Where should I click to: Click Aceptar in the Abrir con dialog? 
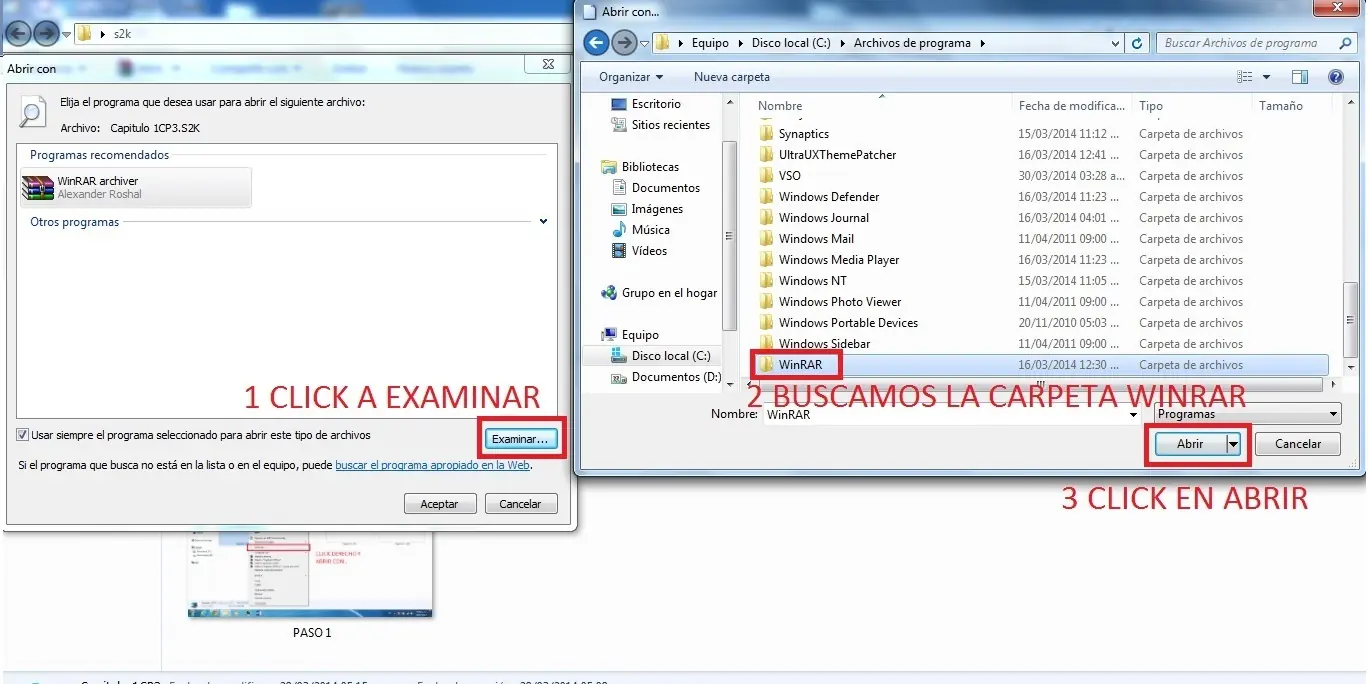pyautogui.click(x=439, y=504)
